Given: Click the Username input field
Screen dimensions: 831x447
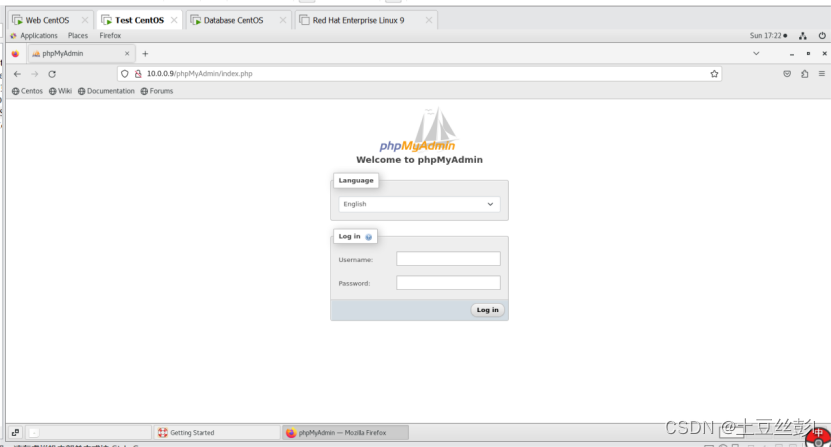Looking at the screenshot, I should click(x=448, y=259).
